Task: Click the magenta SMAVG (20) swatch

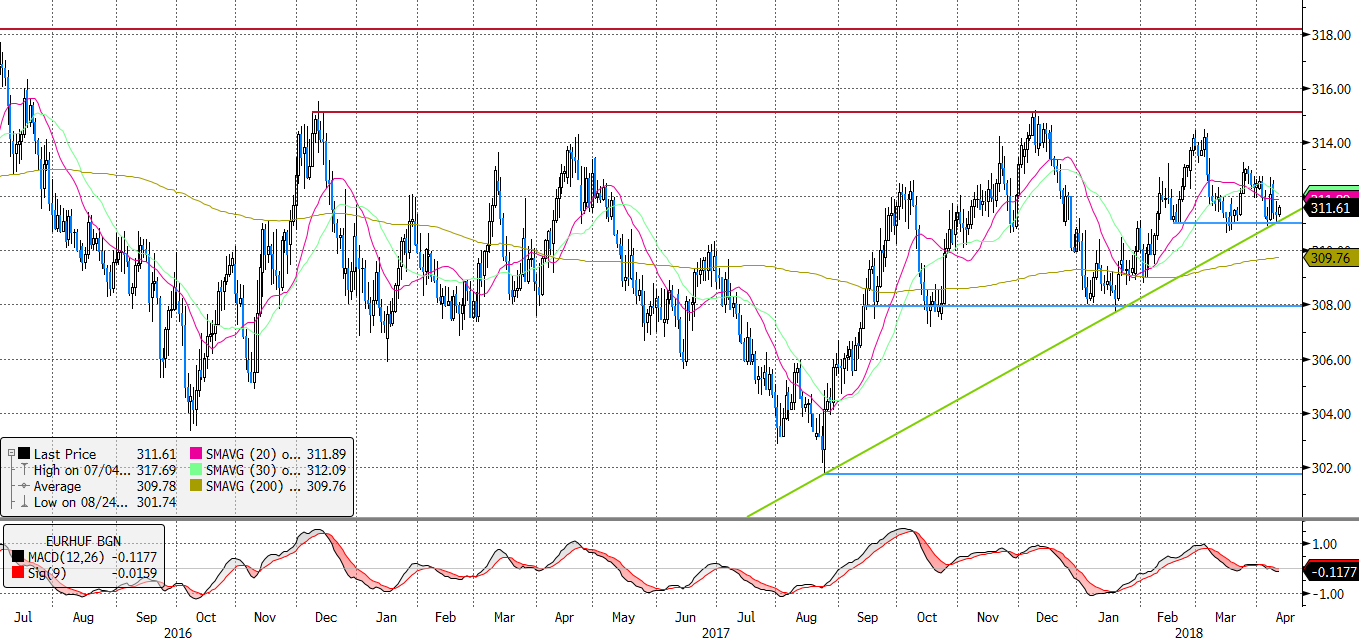Action: pos(195,453)
